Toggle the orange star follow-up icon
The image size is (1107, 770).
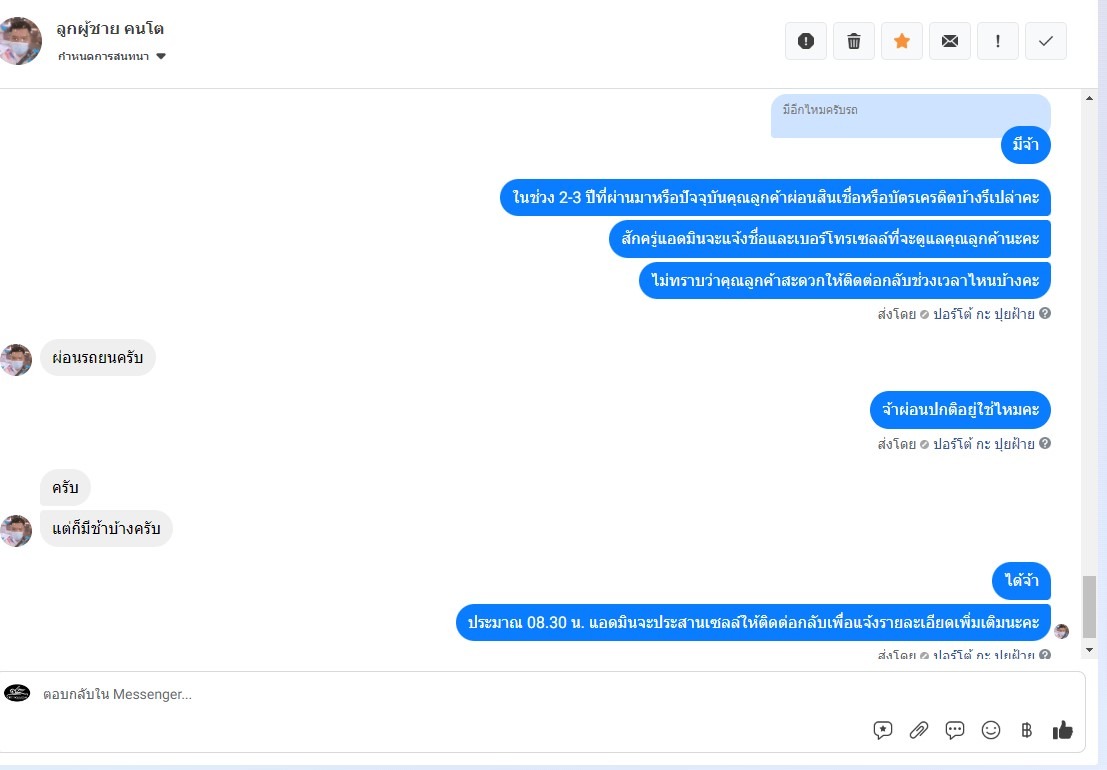902,41
